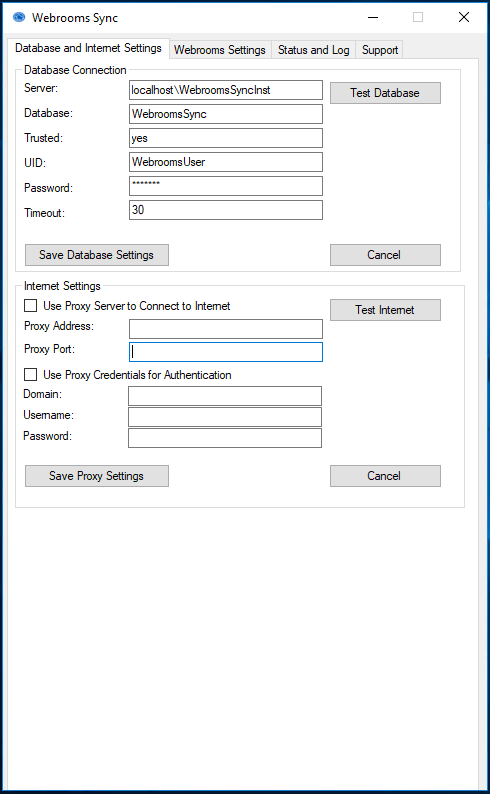Click the Proxy Address input field

click(226, 329)
